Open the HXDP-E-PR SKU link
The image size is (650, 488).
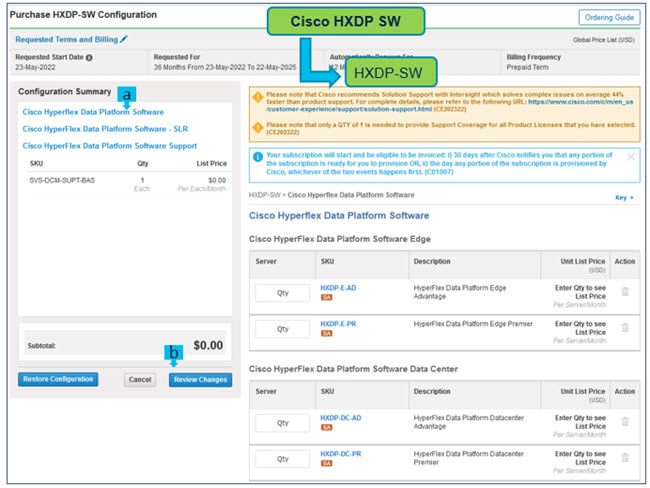[x=338, y=324]
